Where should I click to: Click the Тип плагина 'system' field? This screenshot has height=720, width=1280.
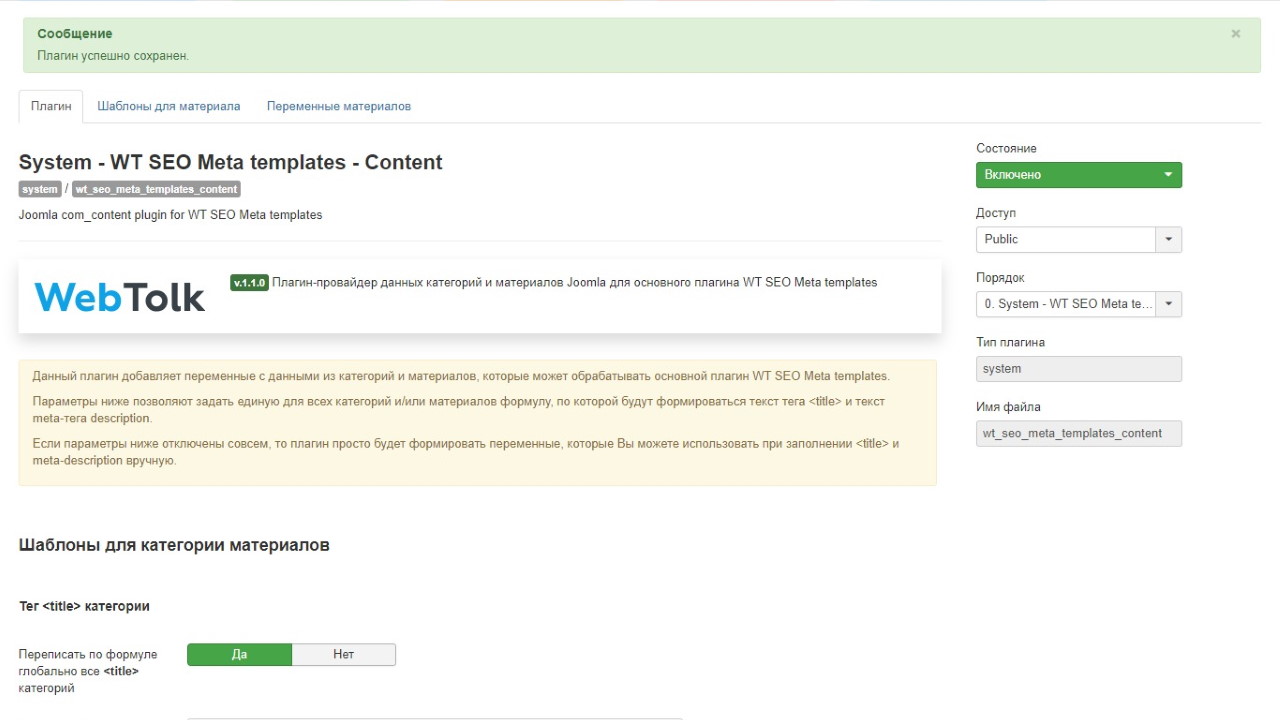[1079, 369]
